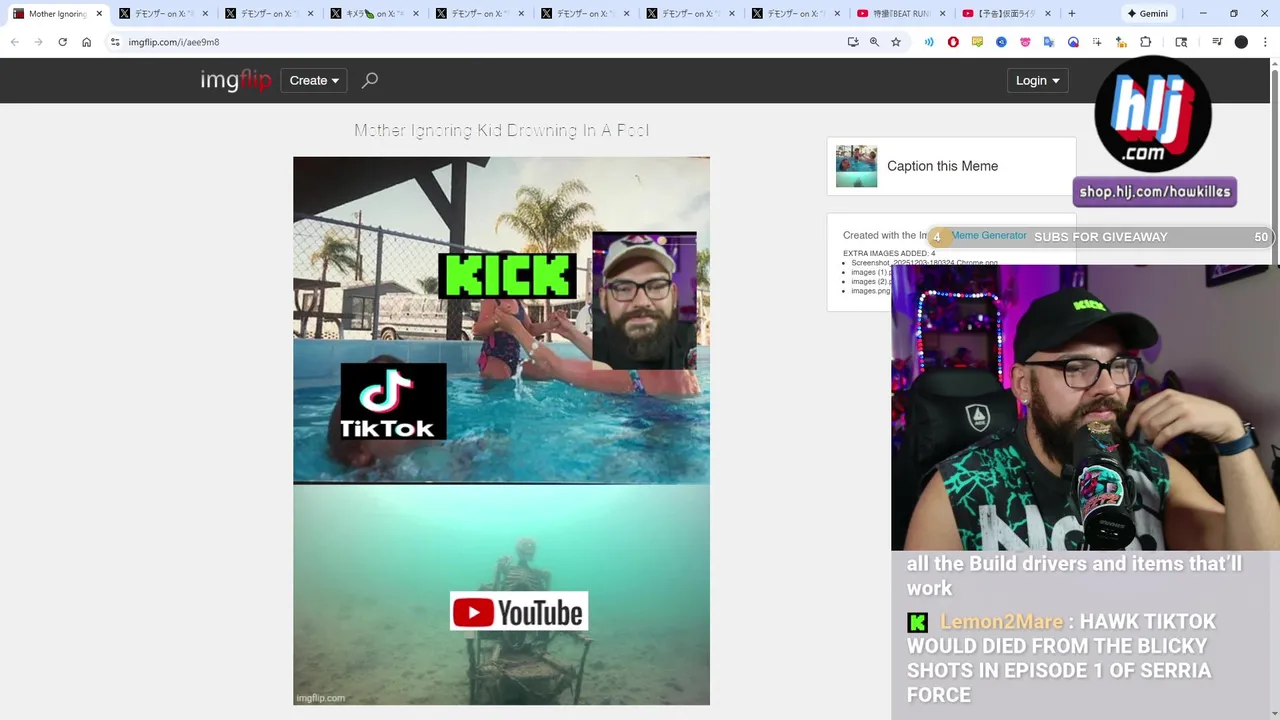This screenshot has height=720, width=1280.
Task: View site information icon beside the URL
Action: tap(115, 42)
